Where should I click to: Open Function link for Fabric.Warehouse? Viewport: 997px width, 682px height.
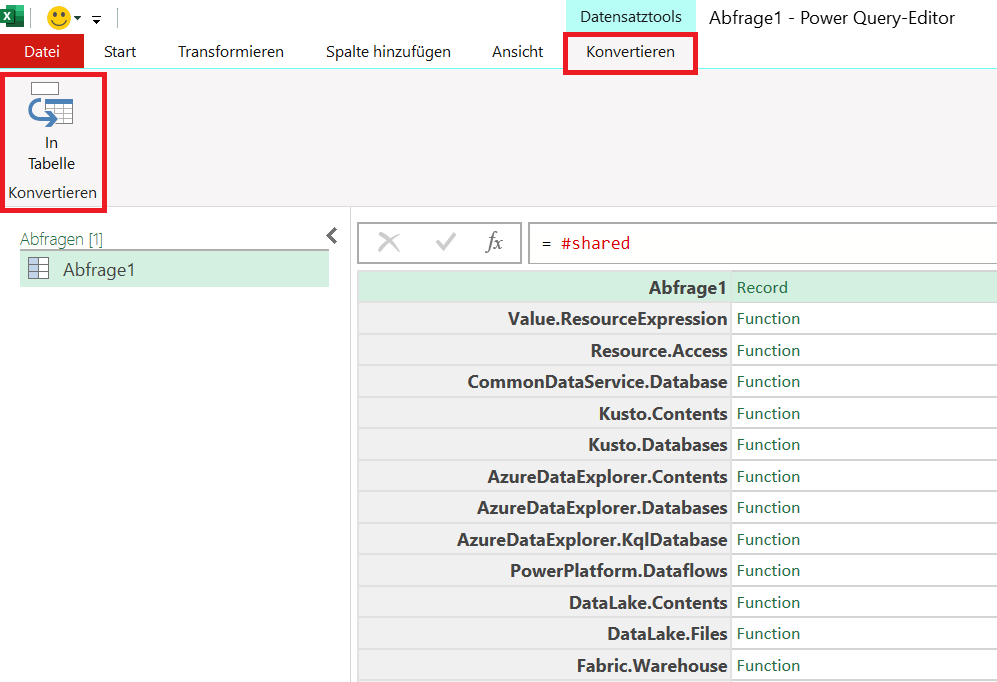coord(768,665)
